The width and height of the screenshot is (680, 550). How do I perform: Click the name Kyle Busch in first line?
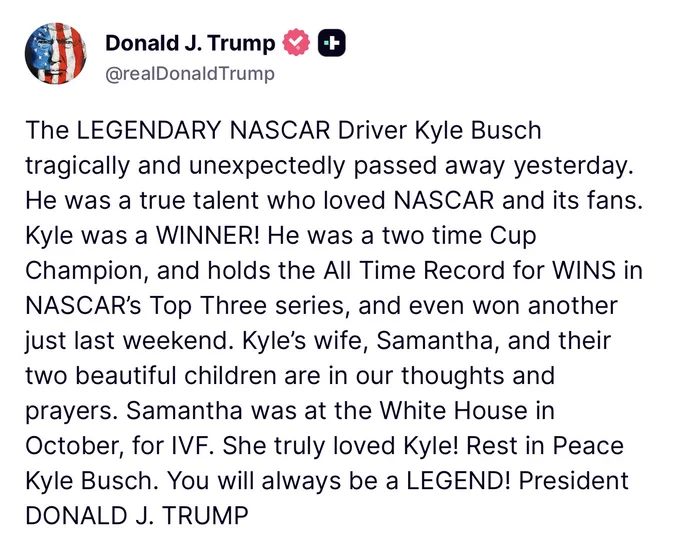[x=478, y=131]
